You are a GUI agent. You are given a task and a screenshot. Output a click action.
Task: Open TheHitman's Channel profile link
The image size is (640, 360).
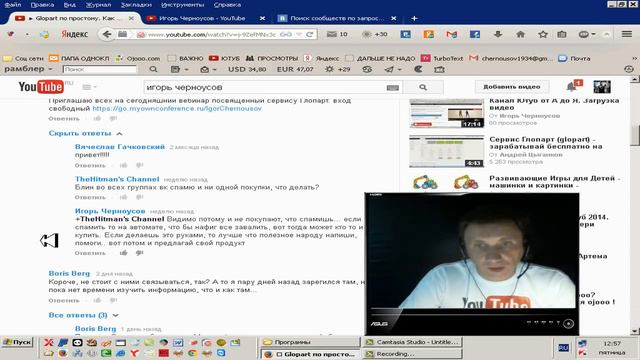[117, 179]
